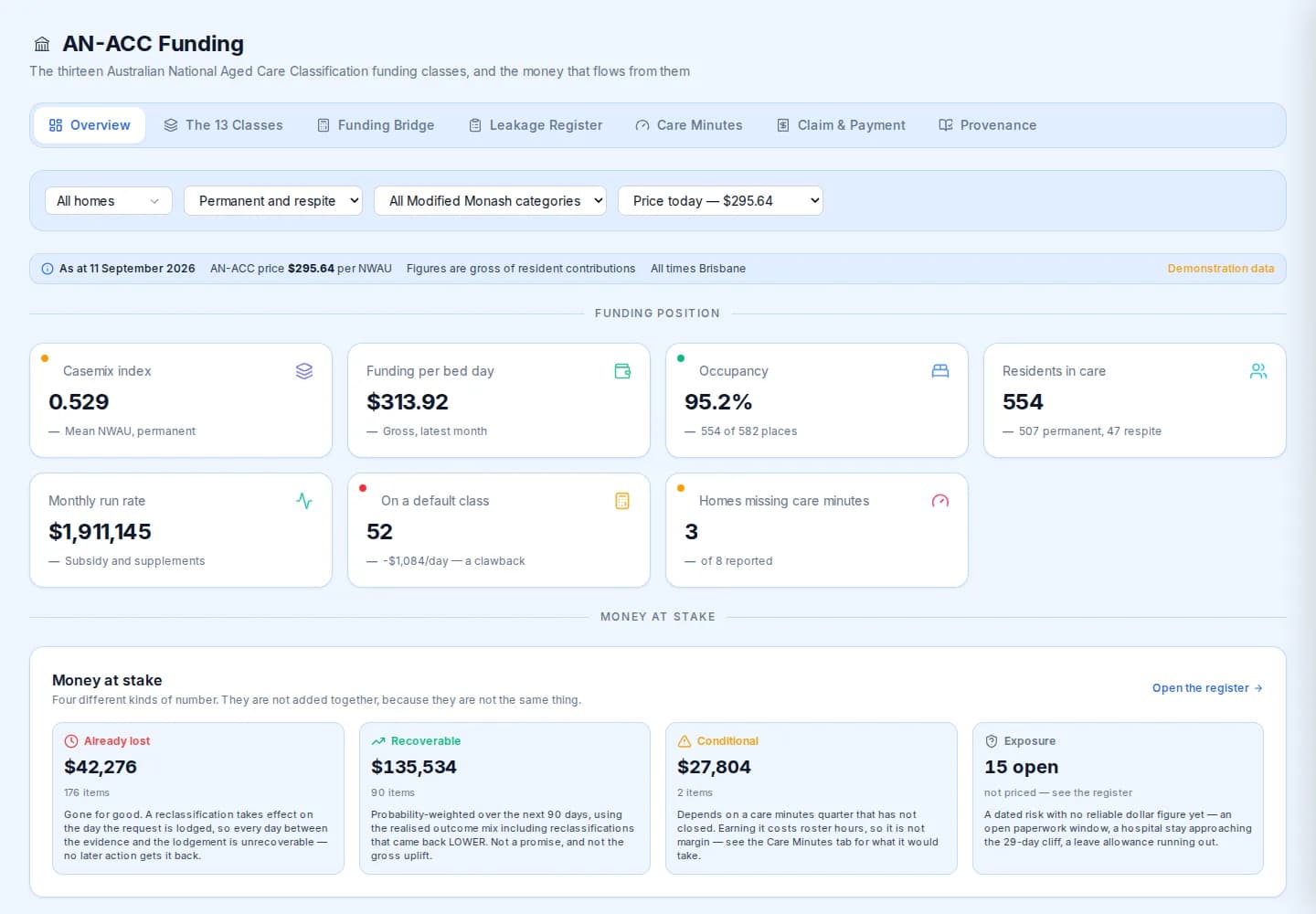This screenshot has height=914, width=1316.
Task: Click the Residents in care 554 value
Action: click(1023, 402)
